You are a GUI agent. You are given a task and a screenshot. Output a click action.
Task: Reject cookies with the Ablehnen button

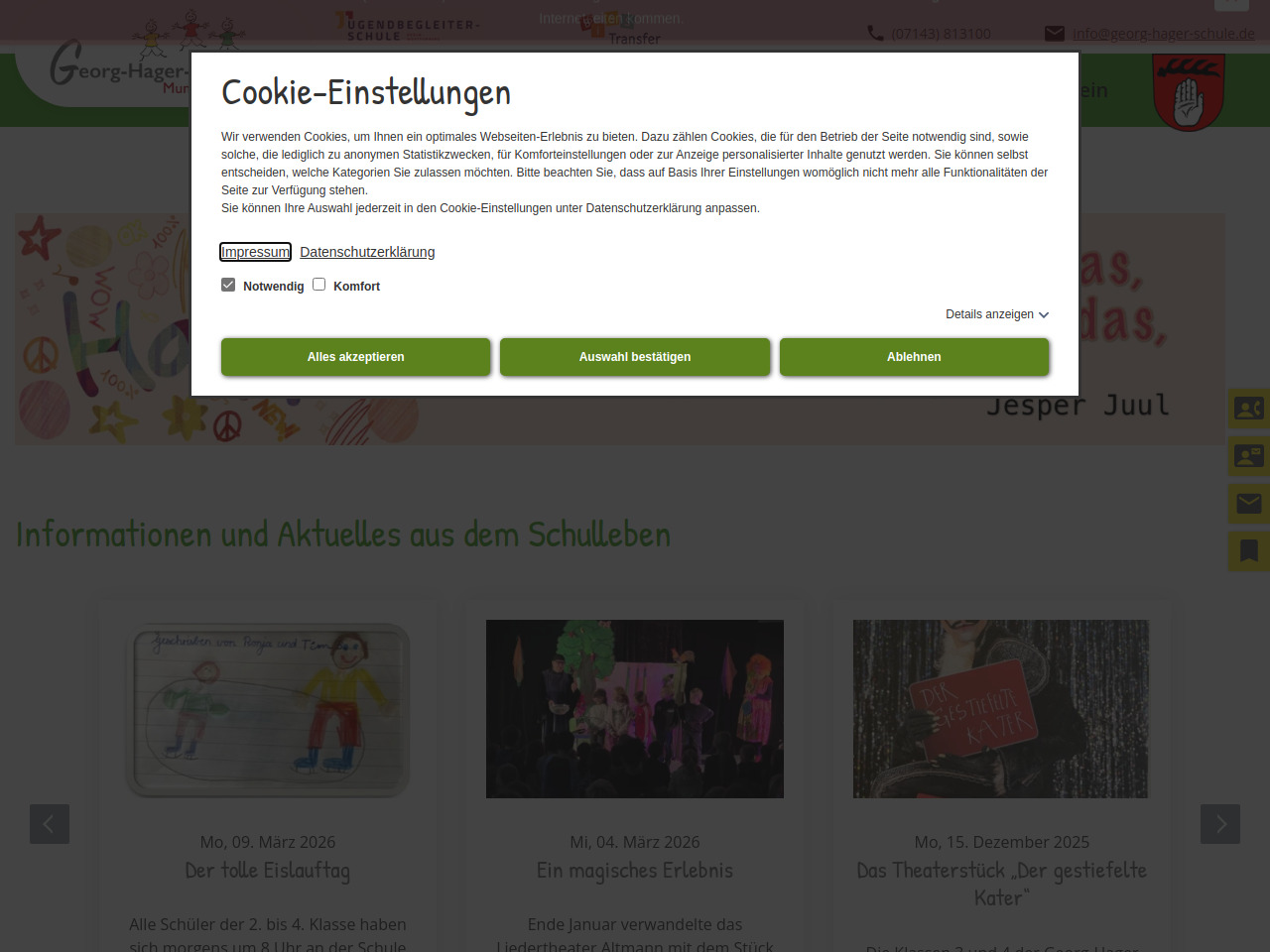(x=914, y=357)
